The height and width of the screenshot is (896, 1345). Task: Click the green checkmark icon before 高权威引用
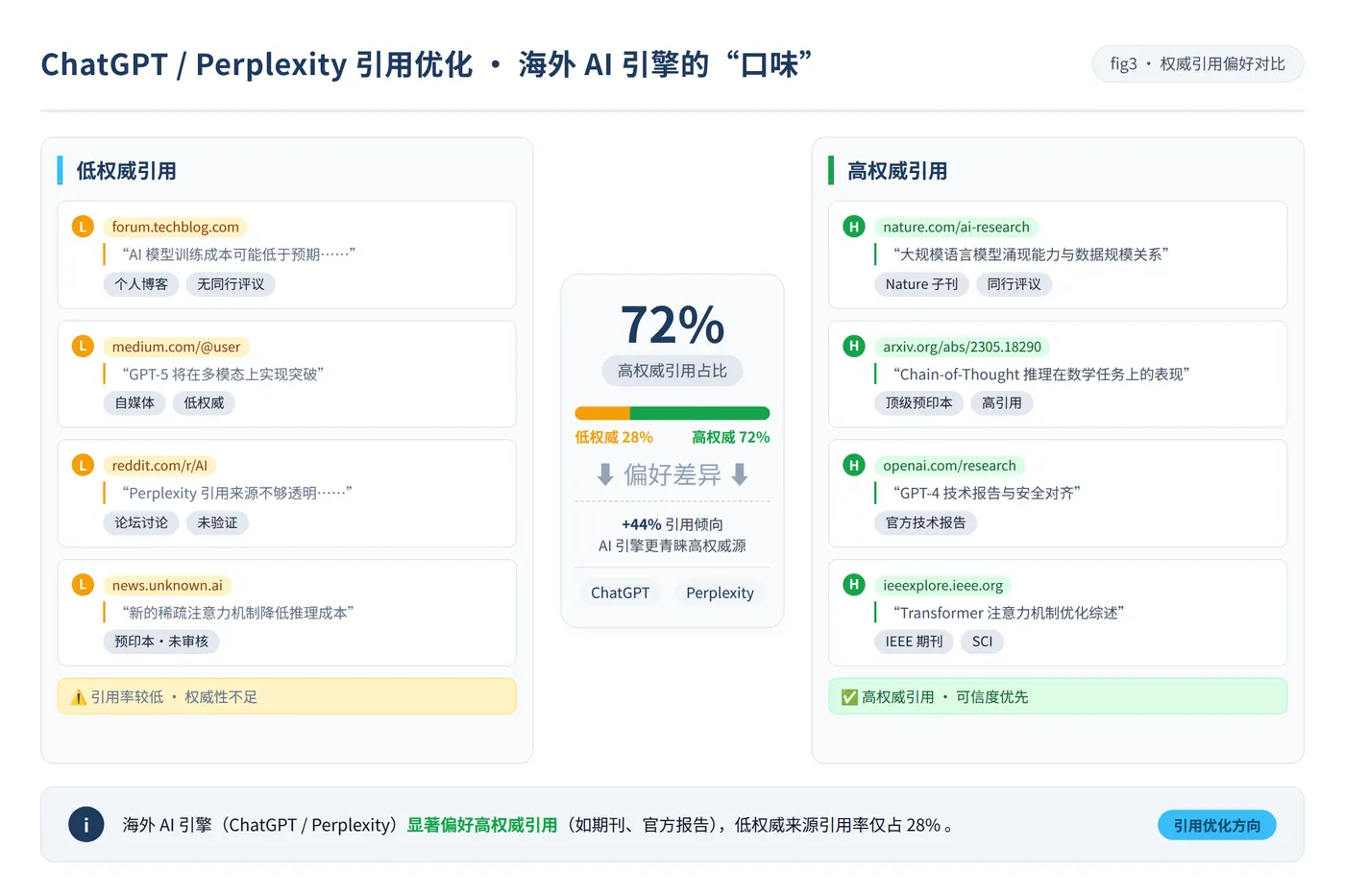[849, 697]
